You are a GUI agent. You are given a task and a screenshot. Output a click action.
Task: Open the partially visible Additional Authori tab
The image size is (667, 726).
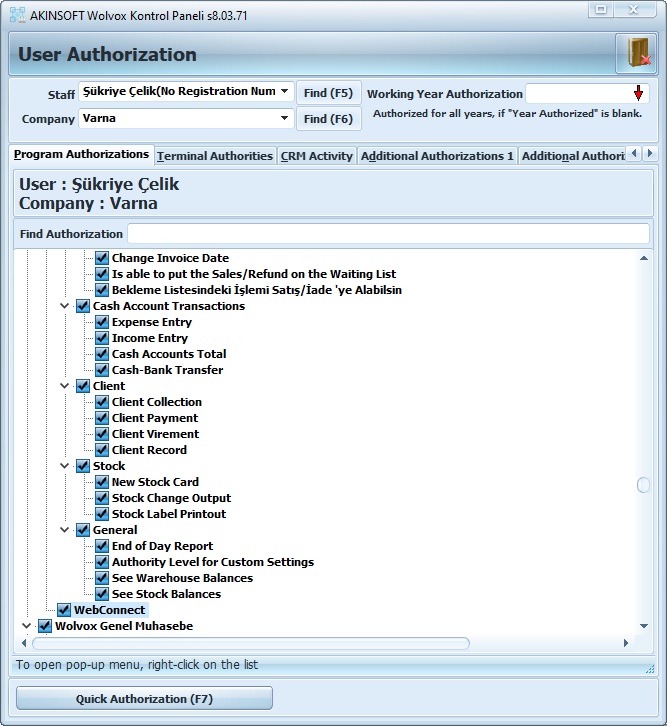click(573, 156)
